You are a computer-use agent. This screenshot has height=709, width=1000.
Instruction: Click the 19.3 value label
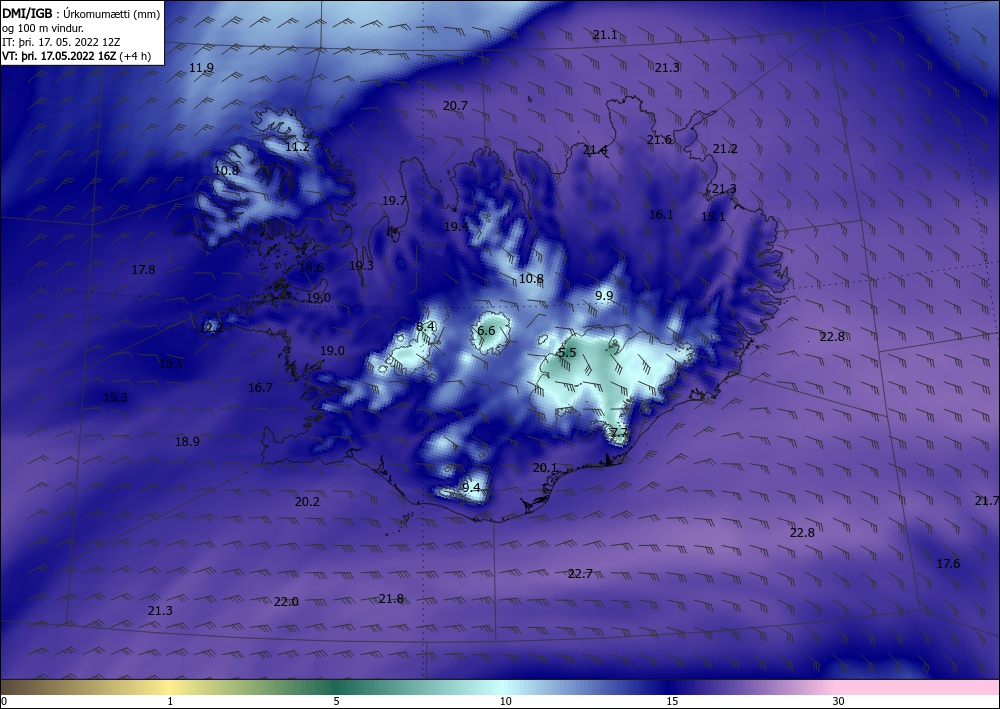pos(361,266)
